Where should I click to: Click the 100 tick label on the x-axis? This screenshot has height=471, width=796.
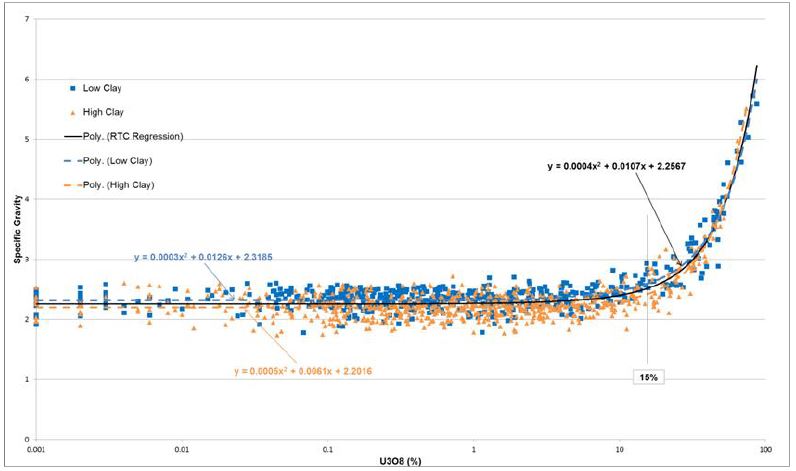[x=766, y=450]
